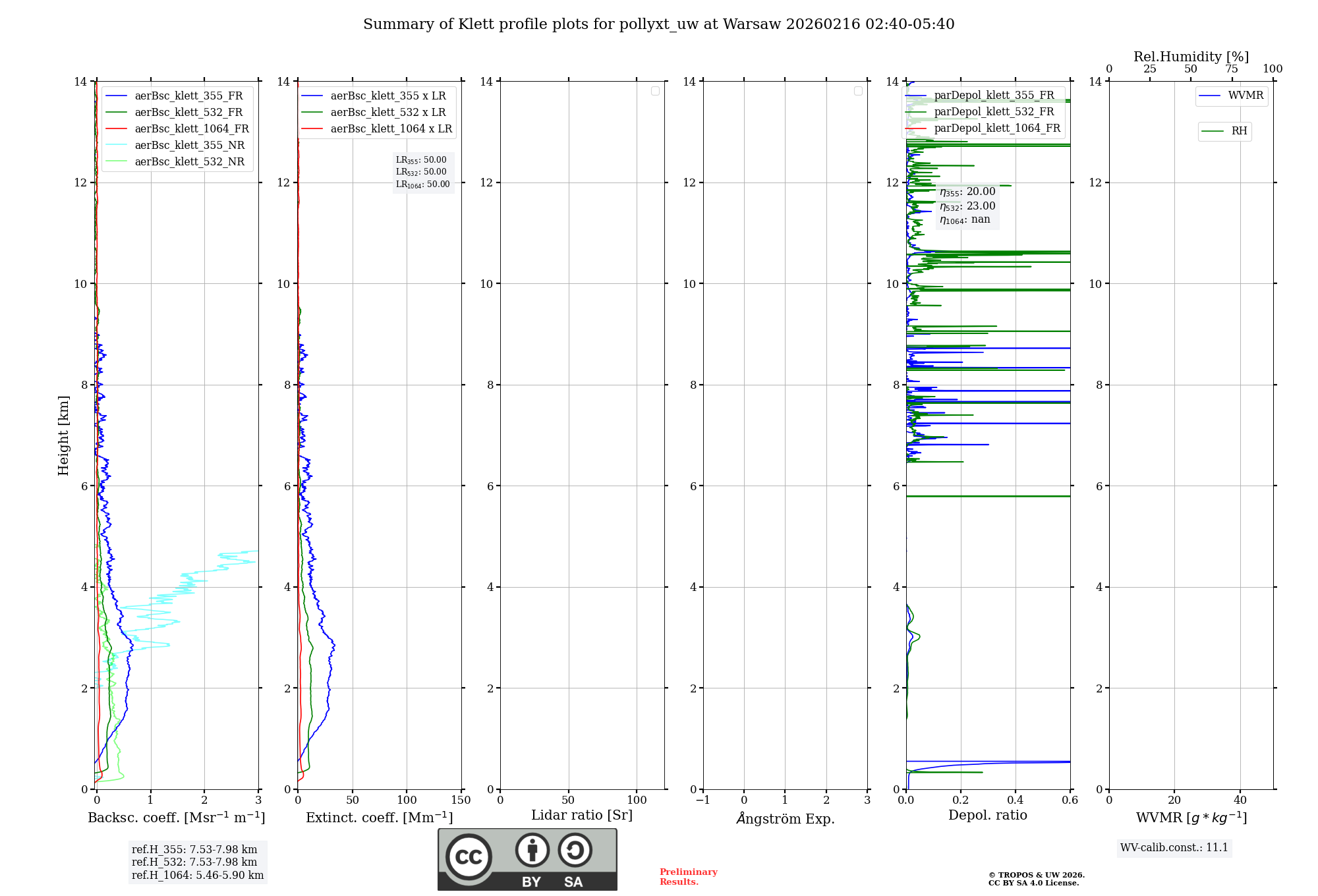Click the Summary of Klett profile plots title
The height and width of the screenshot is (896, 1318).
click(x=658, y=24)
